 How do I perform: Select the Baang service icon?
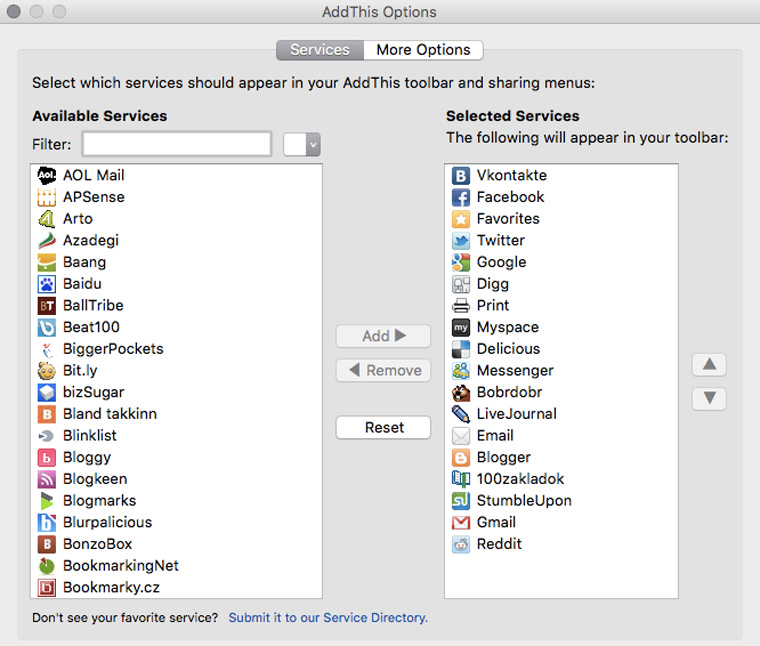tap(47, 262)
